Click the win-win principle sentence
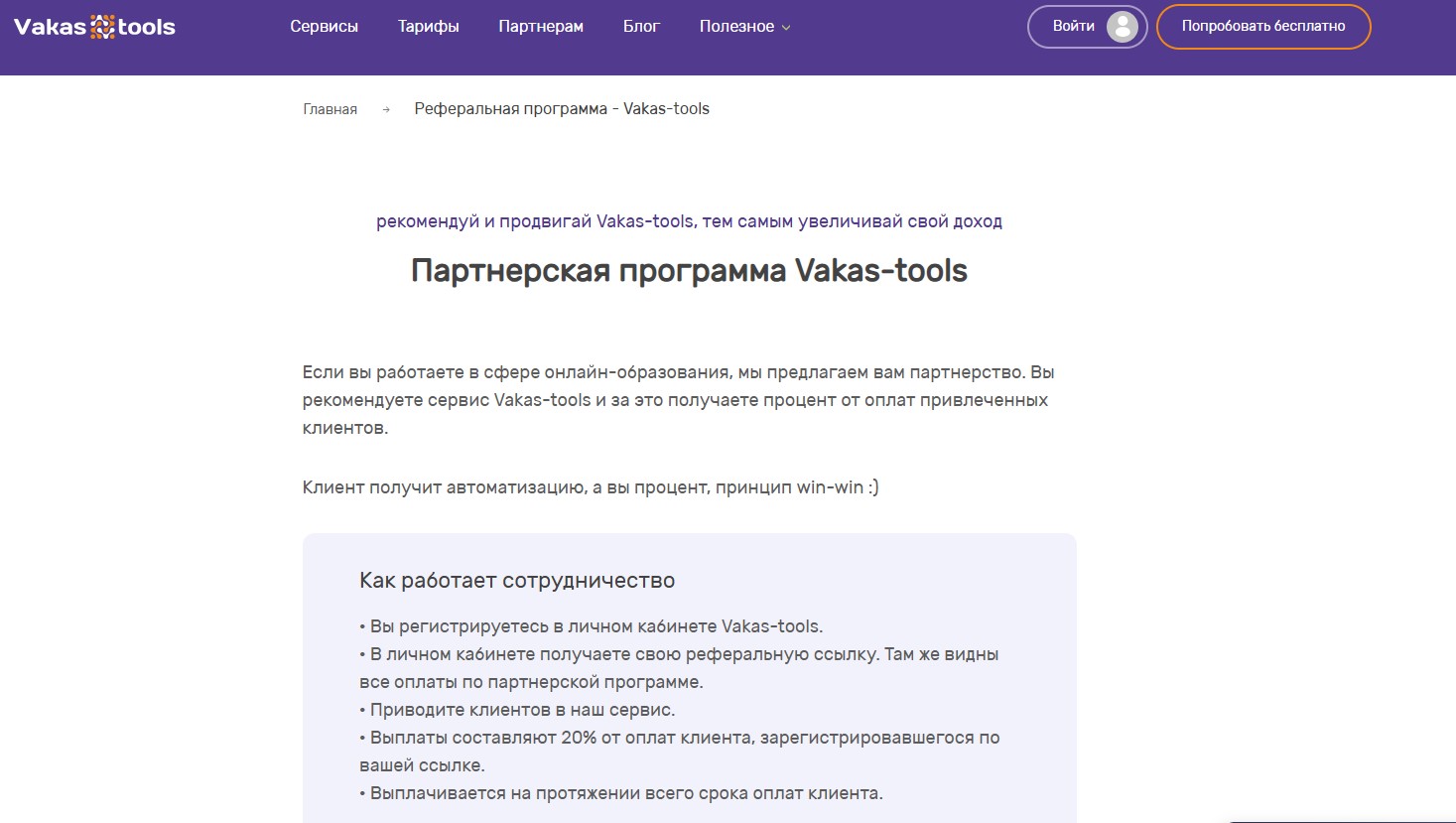This screenshot has width=1456, height=823. point(590,487)
